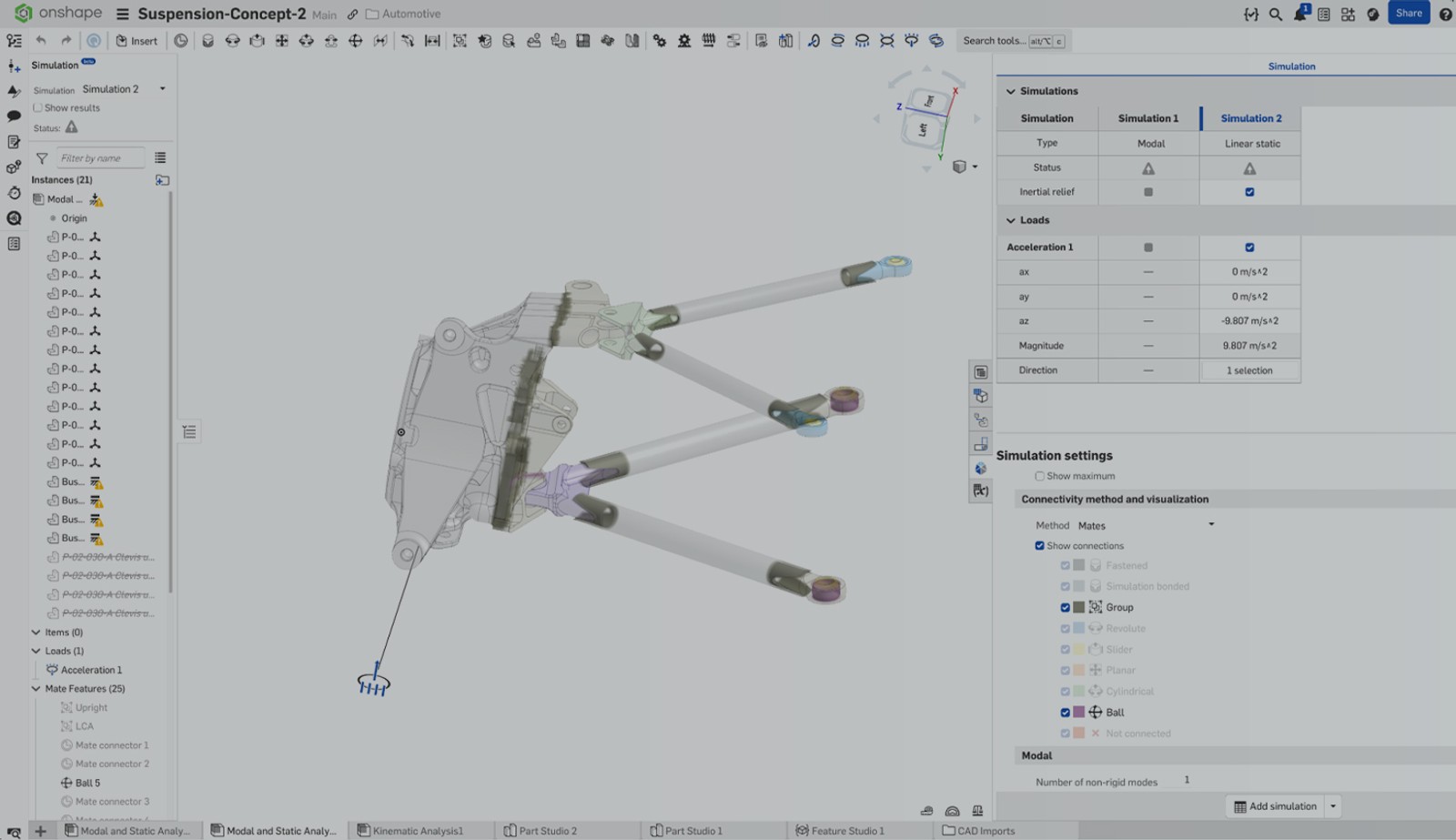The height and width of the screenshot is (840, 1456).
Task: Open the help question mark menu
Action: (1445, 14)
